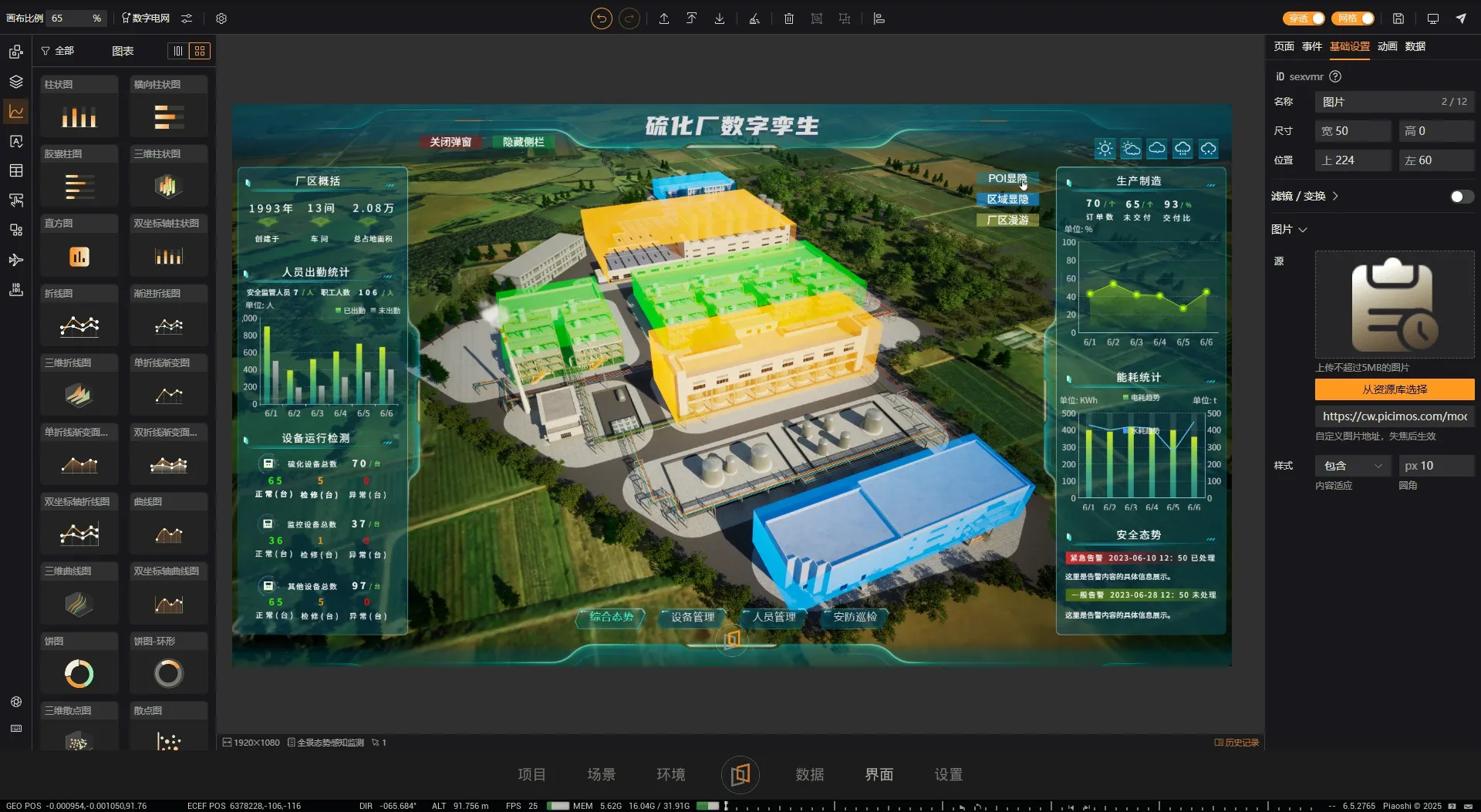Click the monitor preview icon
The width and height of the screenshot is (1481, 812).
click(x=1432, y=19)
